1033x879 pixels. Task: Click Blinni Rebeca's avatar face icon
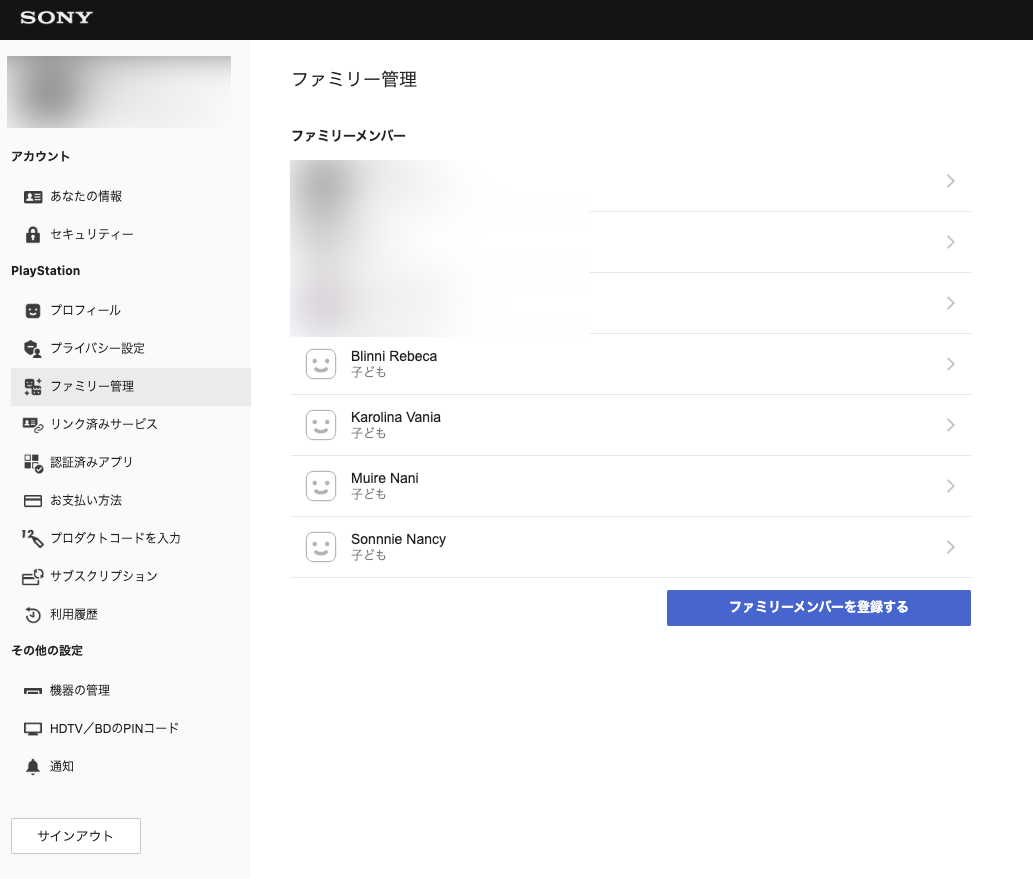point(321,364)
